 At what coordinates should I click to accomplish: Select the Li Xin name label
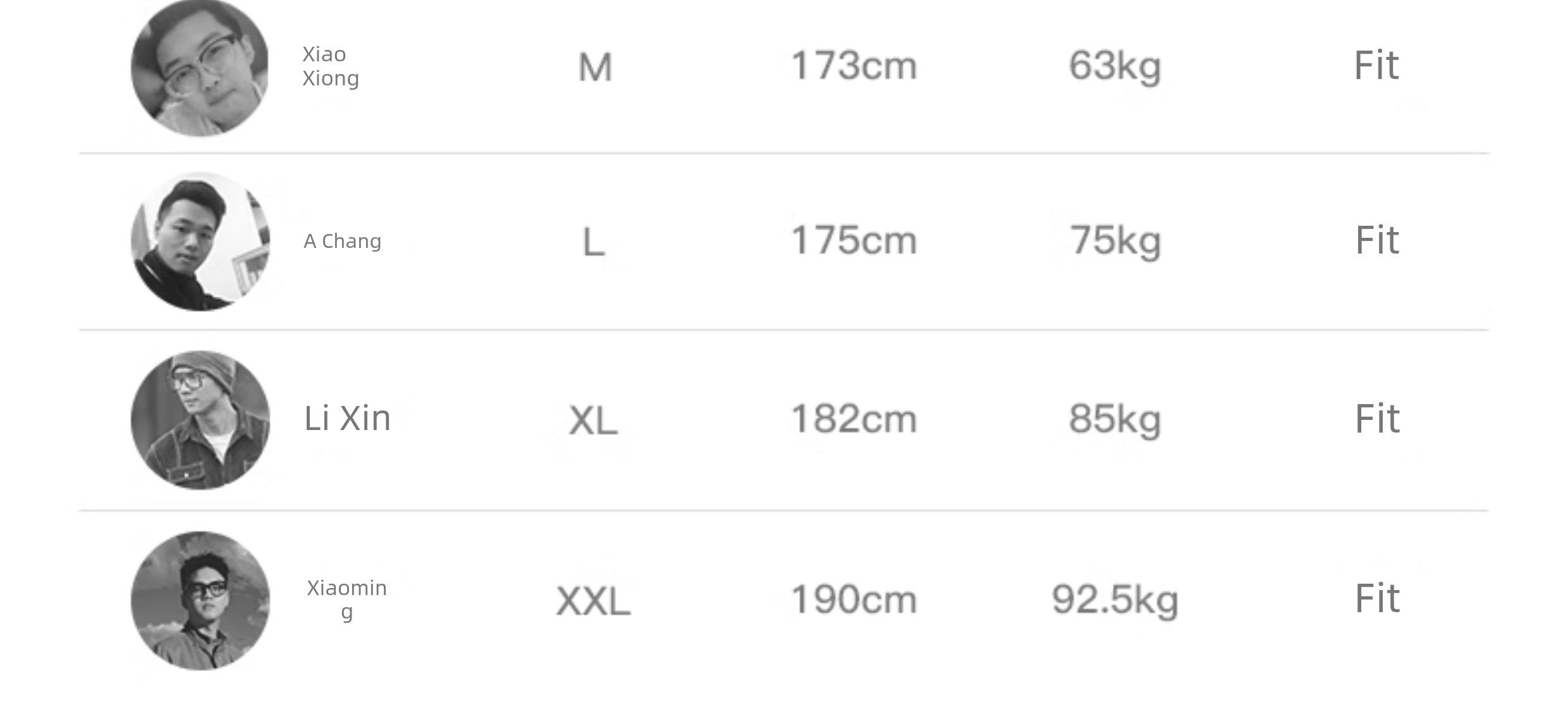click(347, 419)
